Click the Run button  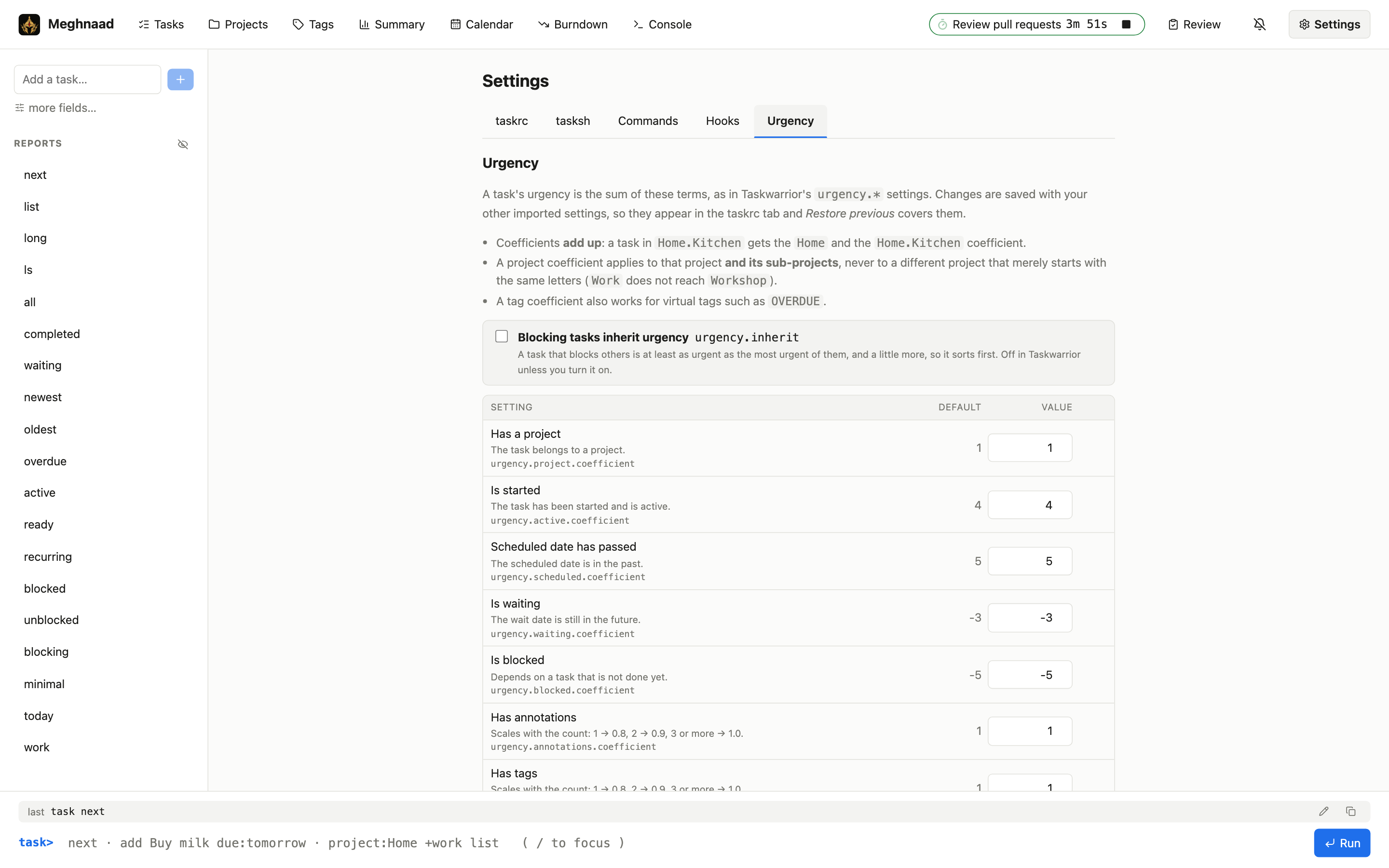pyautogui.click(x=1342, y=843)
